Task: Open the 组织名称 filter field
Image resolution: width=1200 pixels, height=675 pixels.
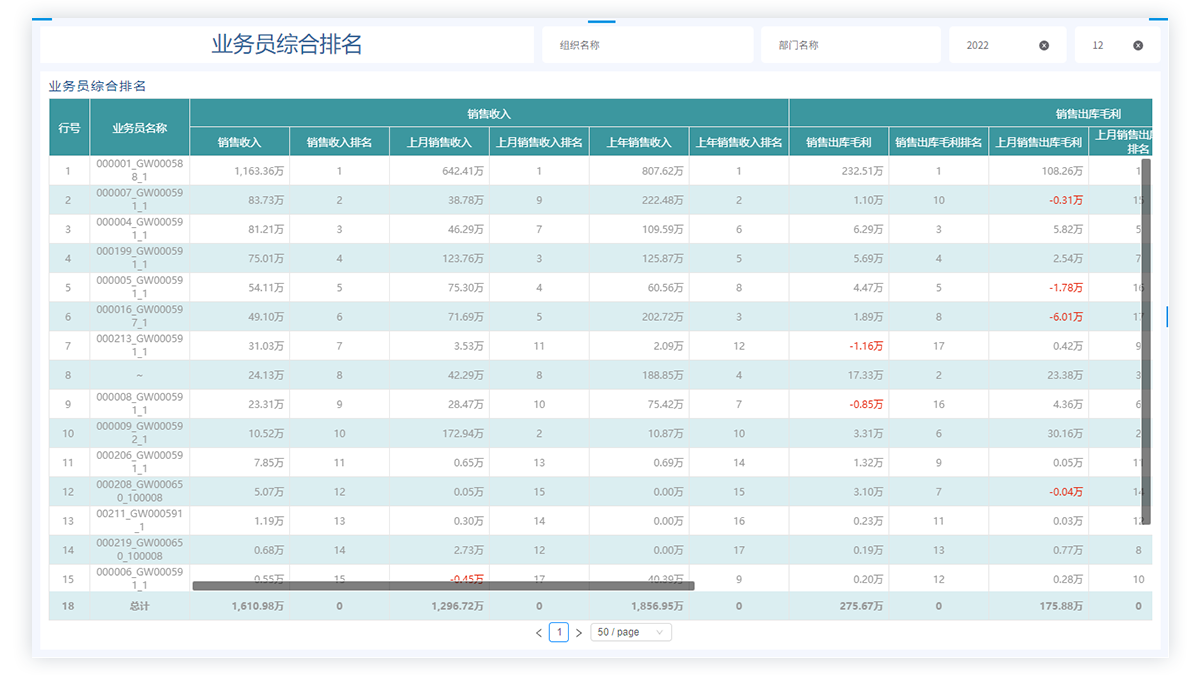Action: 646,45
